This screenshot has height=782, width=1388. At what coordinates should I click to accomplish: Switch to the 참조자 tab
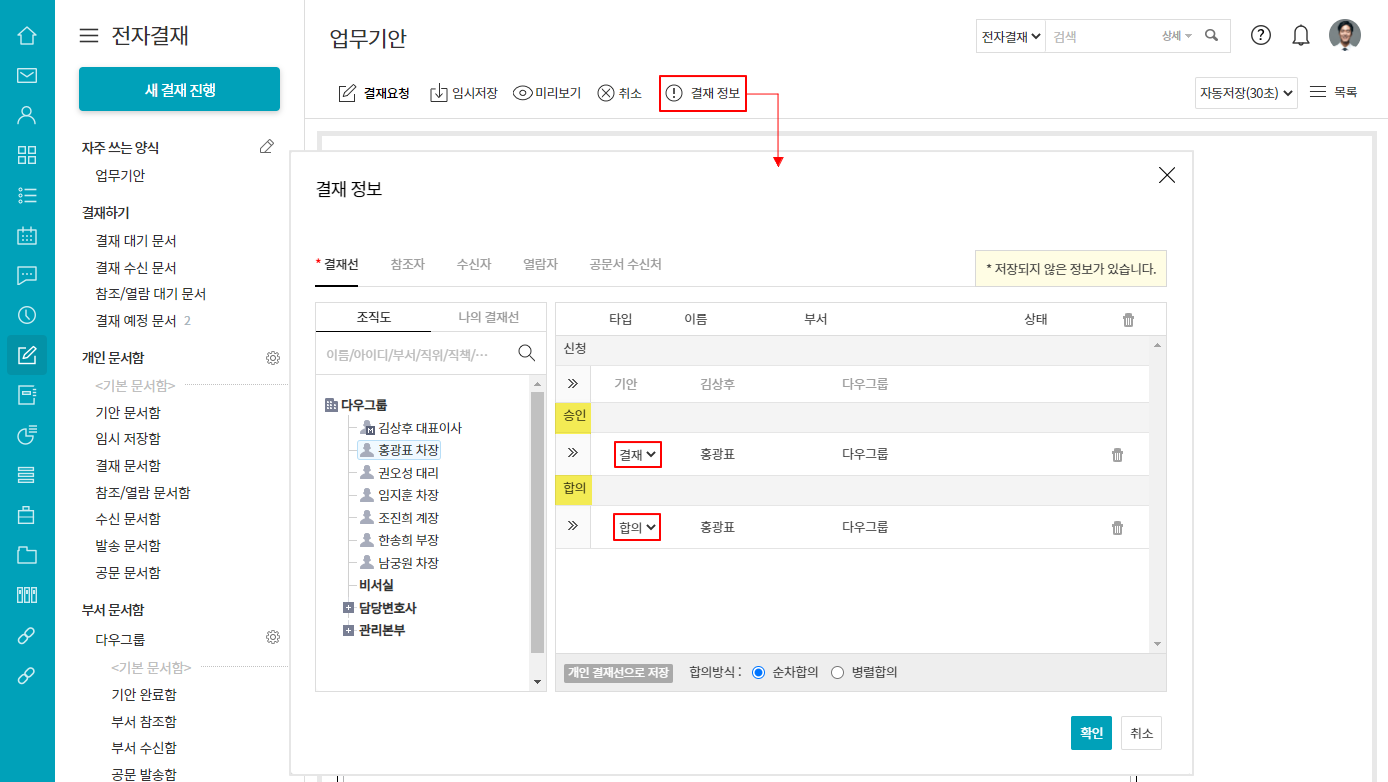407,265
